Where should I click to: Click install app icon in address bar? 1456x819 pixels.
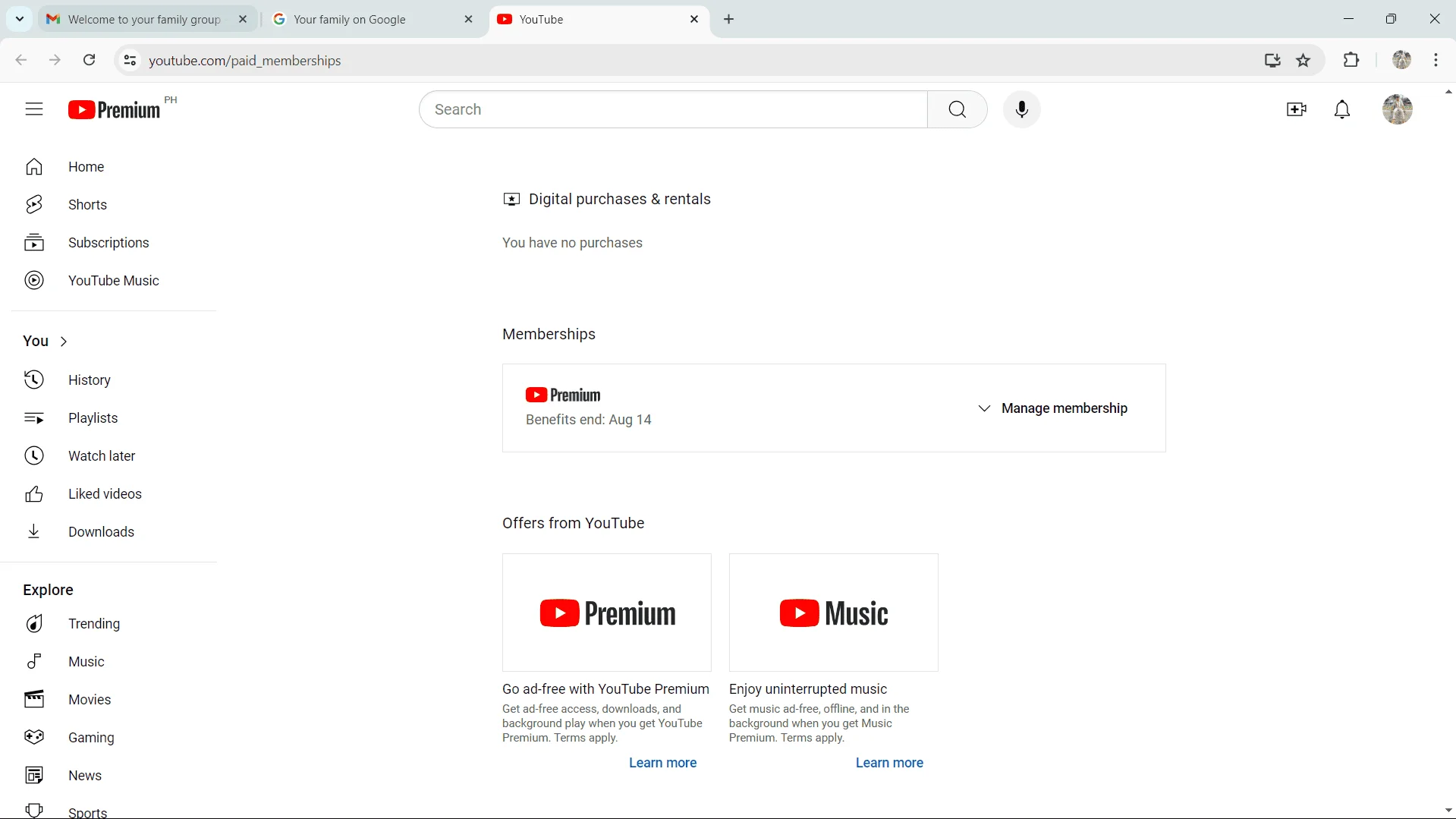1272,61
